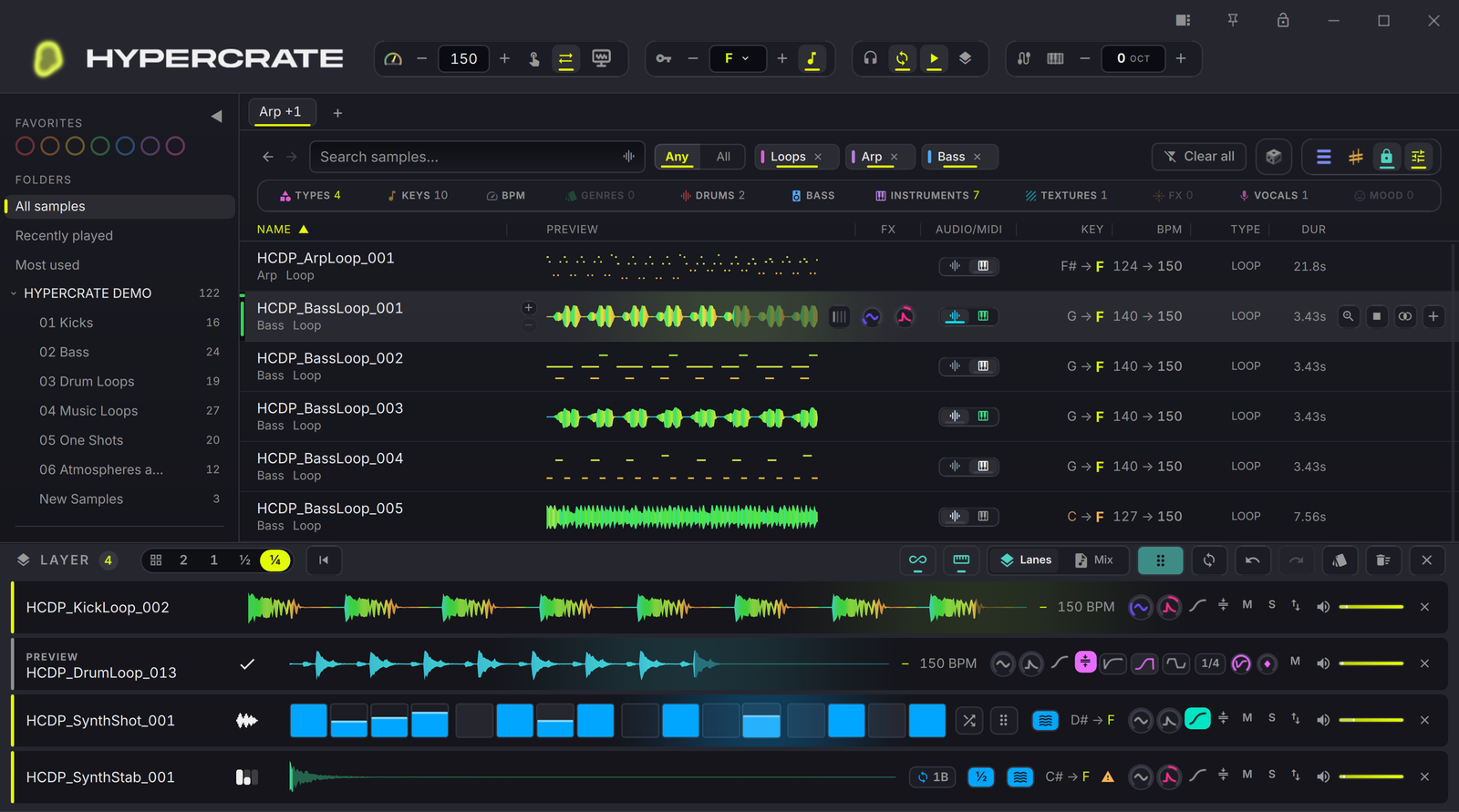Click the headphones preview icon
Image resolution: width=1459 pixels, height=812 pixels.
[870, 58]
